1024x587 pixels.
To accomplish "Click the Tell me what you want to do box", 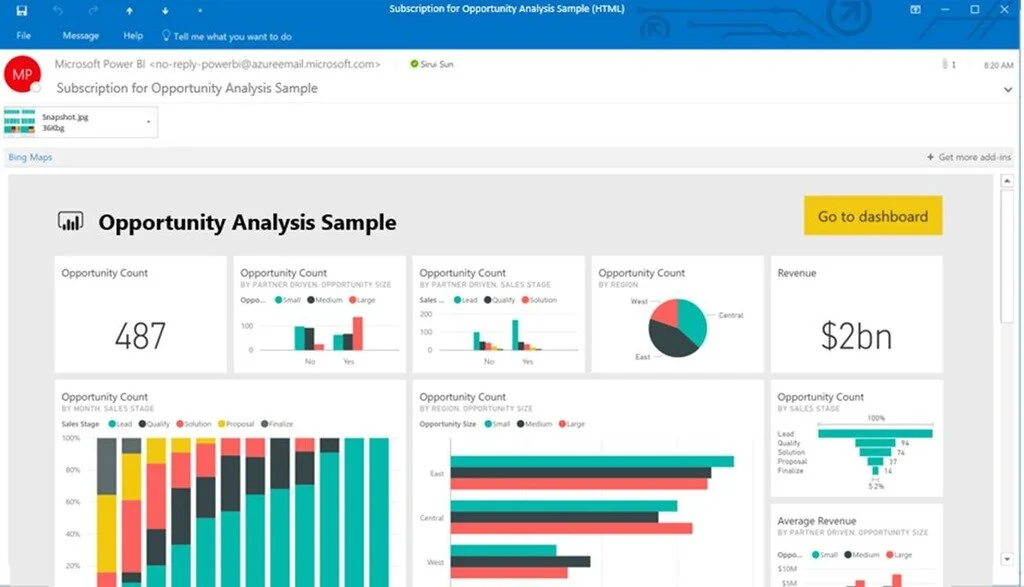I will (x=232, y=37).
